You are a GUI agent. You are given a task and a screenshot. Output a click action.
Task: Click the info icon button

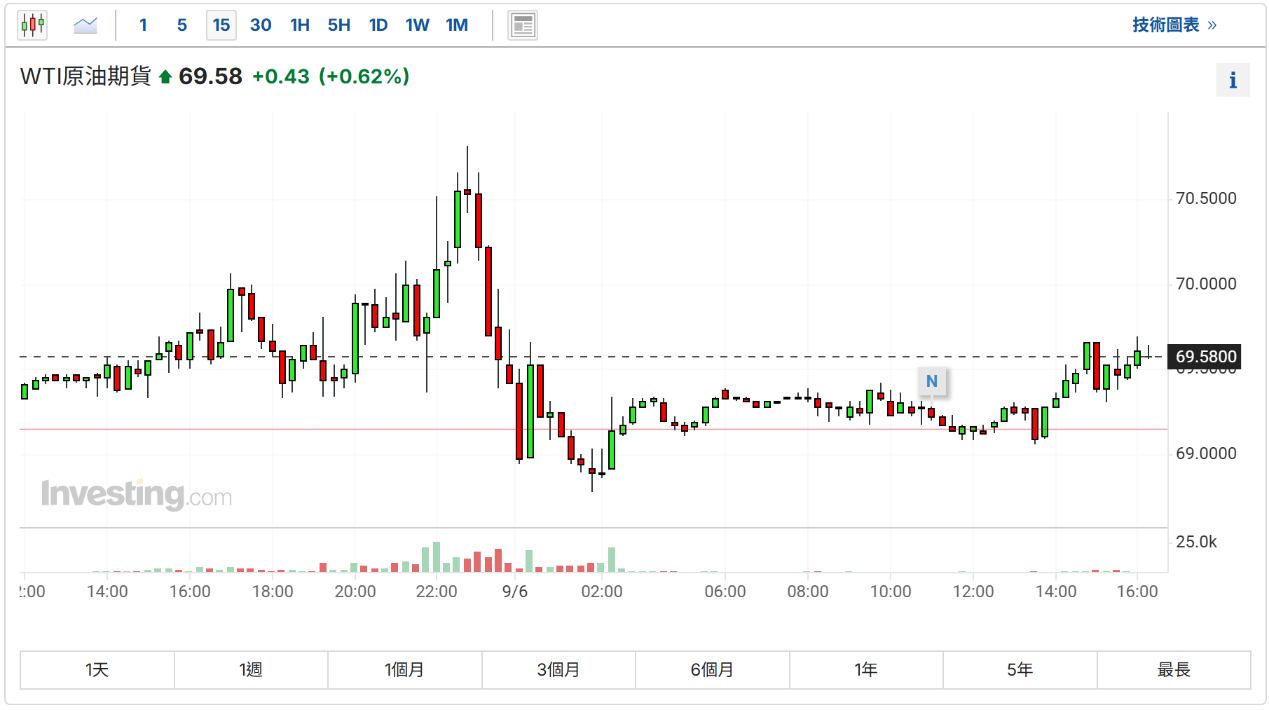point(1232,80)
